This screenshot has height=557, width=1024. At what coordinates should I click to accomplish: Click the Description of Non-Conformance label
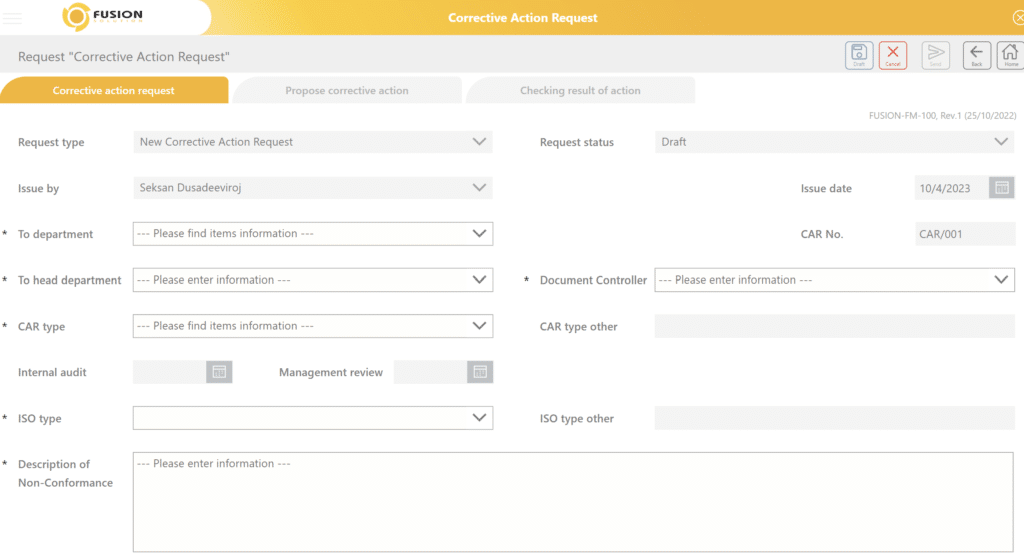(65, 473)
